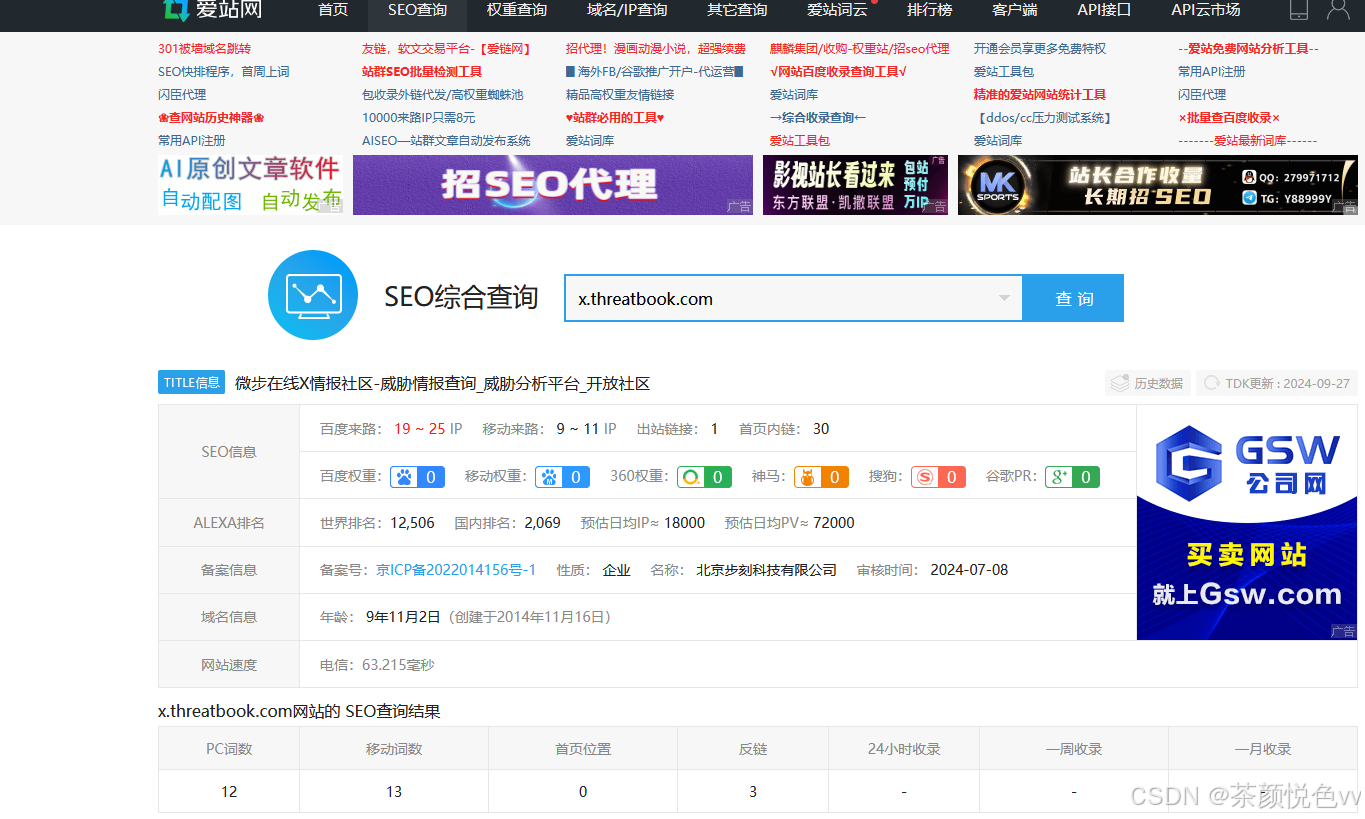Screen dimensions: 1365x819
Task: Open 精品高权重友情链接 link
Action: coord(620,95)
